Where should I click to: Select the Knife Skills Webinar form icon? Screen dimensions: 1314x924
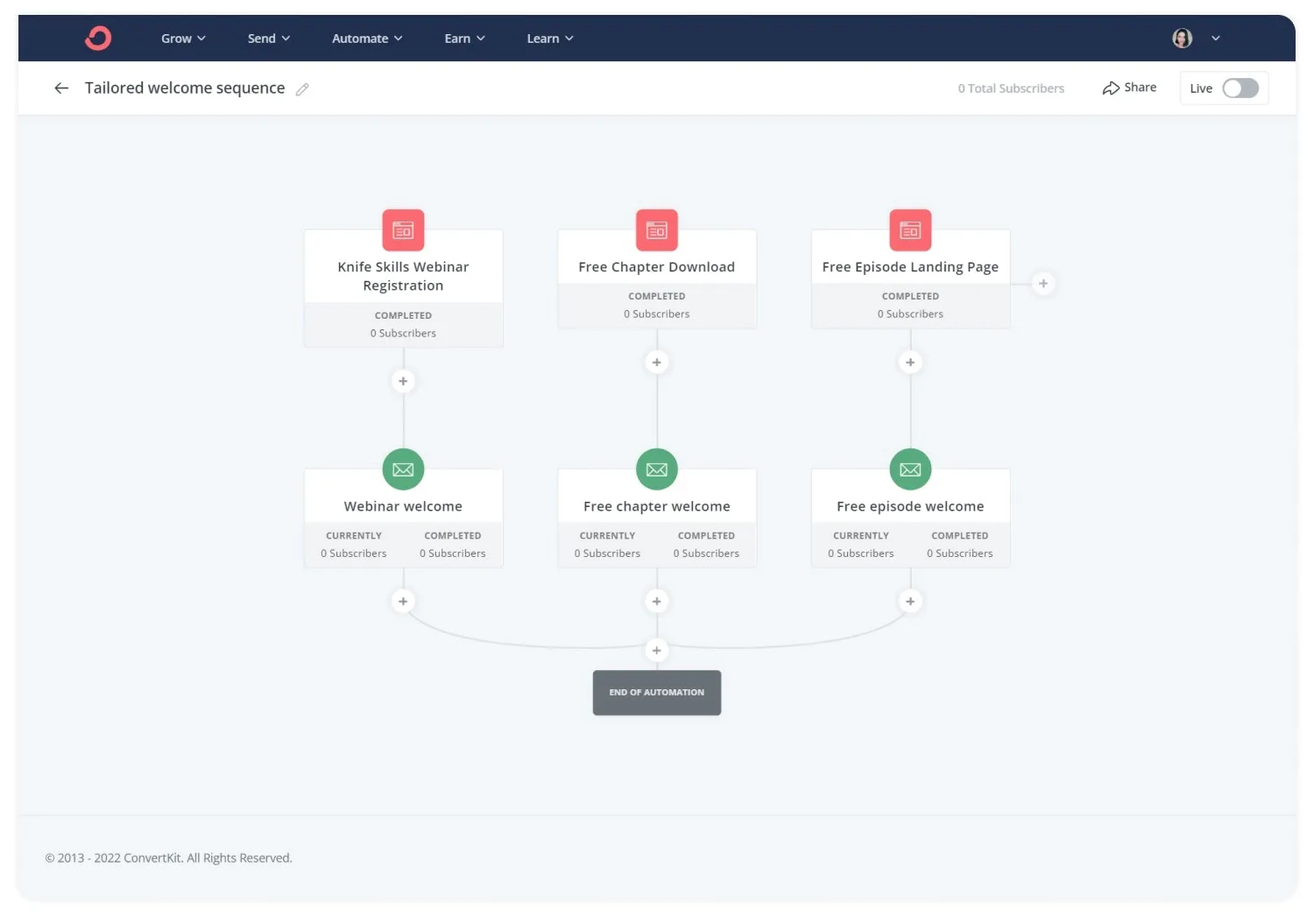[403, 230]
